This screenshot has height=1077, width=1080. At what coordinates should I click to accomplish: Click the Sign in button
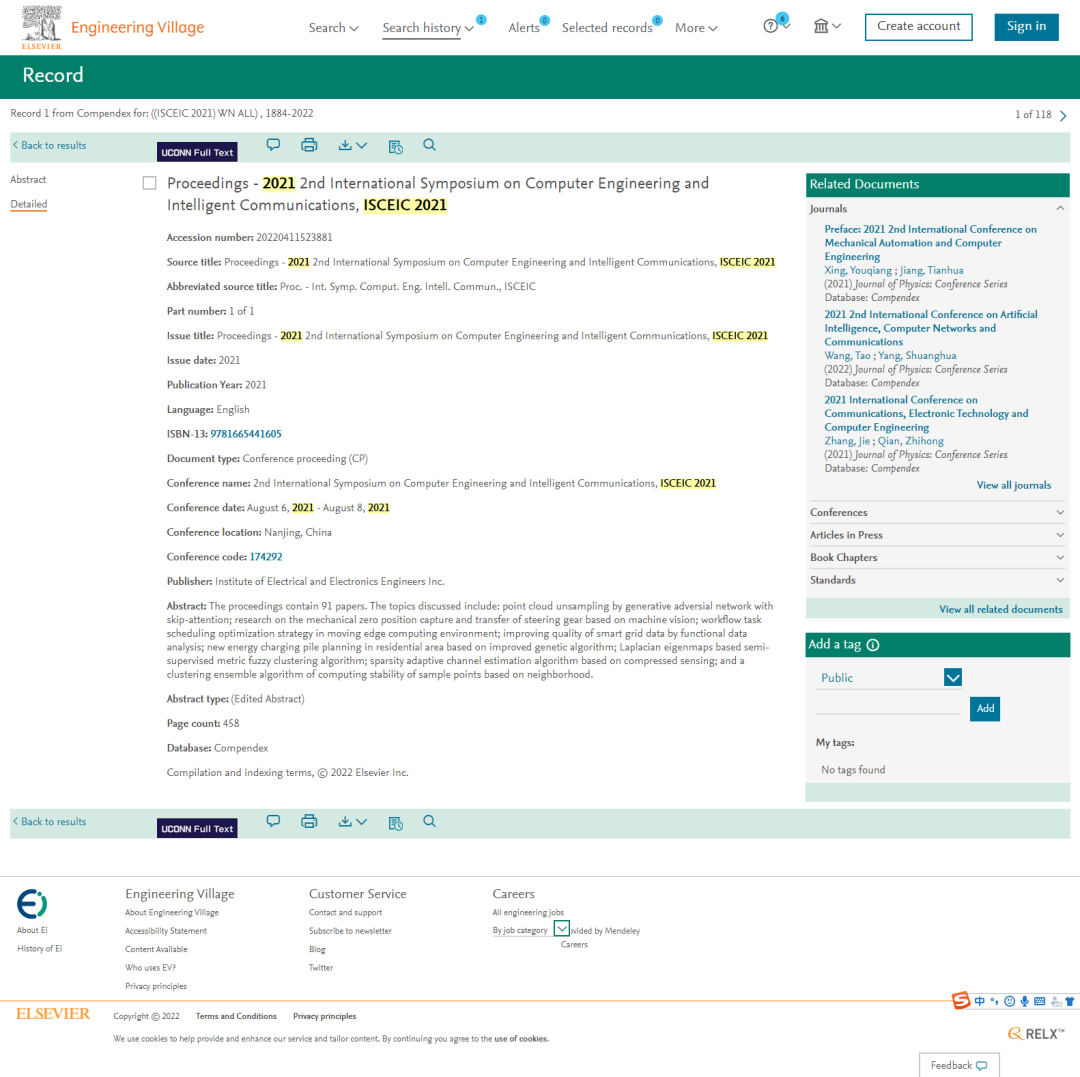[1026, 27]
